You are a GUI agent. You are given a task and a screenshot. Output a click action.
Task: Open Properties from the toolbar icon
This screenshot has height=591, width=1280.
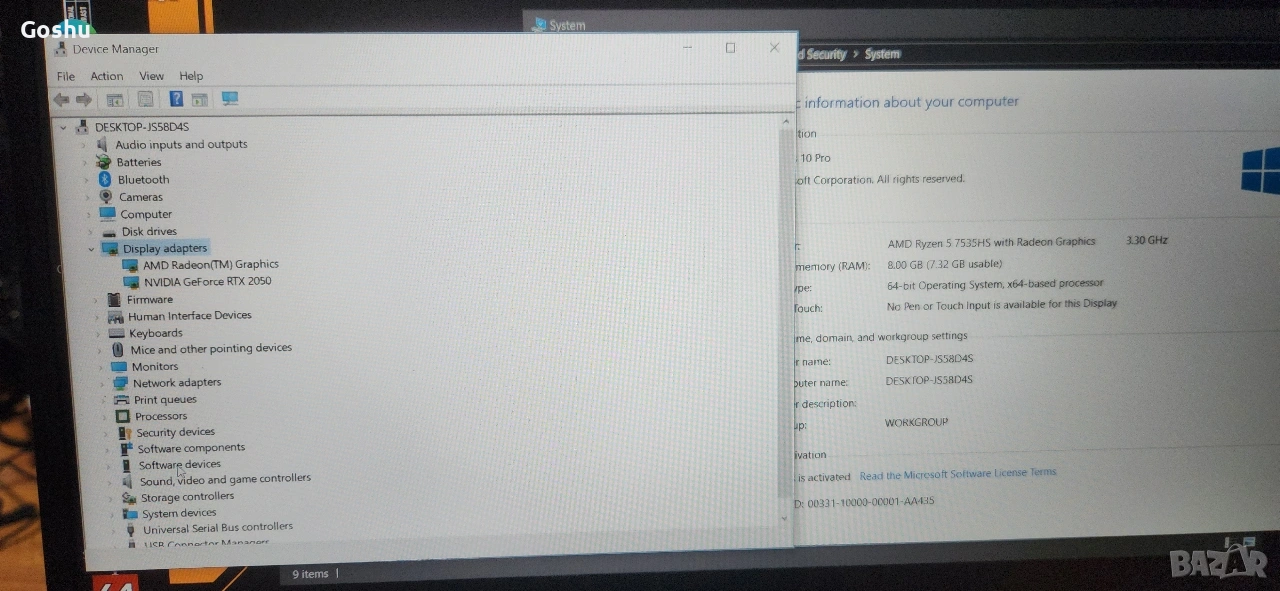pyautogui.click(x=146, y=99)
